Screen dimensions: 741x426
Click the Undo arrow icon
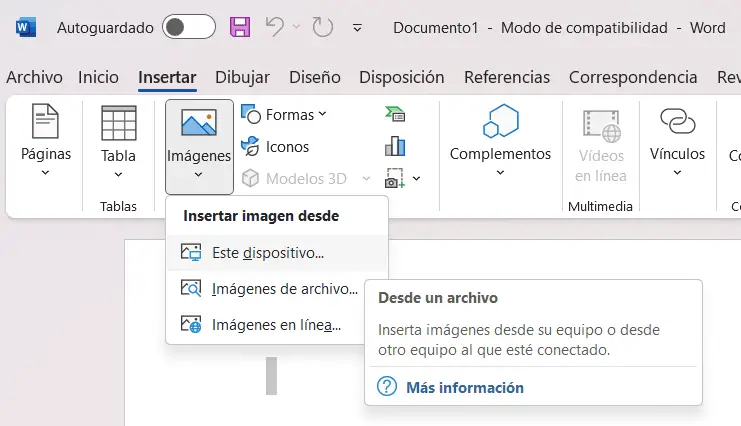(x=275, y=27)
